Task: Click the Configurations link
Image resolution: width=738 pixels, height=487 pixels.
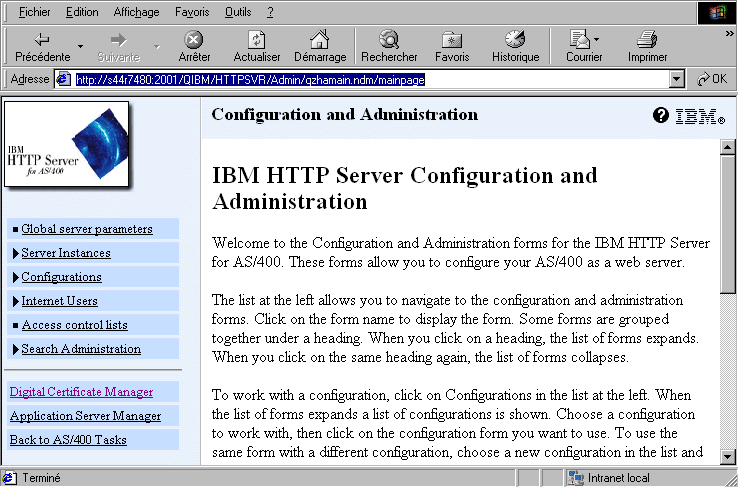Action: (62, 277)
